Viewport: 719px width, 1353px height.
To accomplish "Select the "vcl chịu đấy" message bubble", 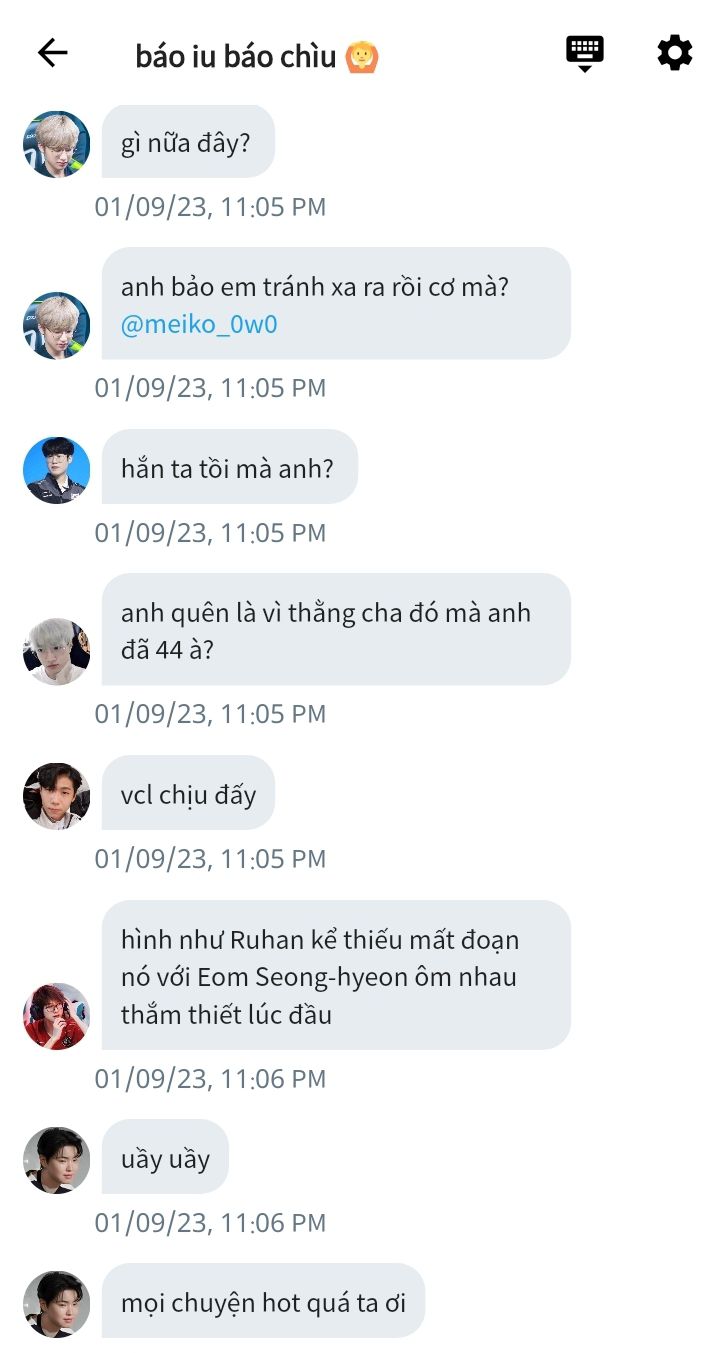I will pyautogui.click(x=188, y=793).
